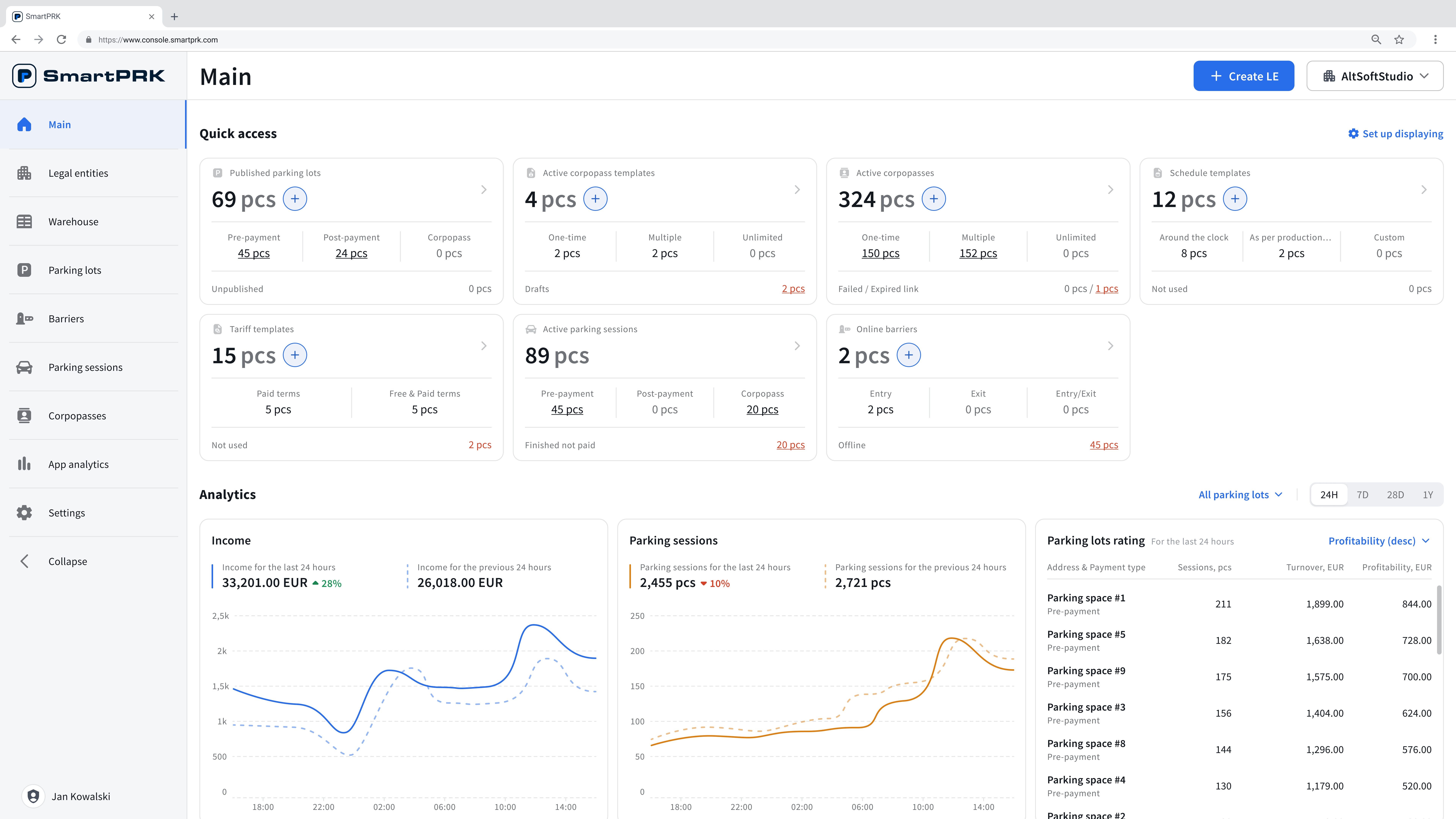Open the All parking lots filter dropdown
This screenshot has width=1456, height=819.
coord(1241,495)
